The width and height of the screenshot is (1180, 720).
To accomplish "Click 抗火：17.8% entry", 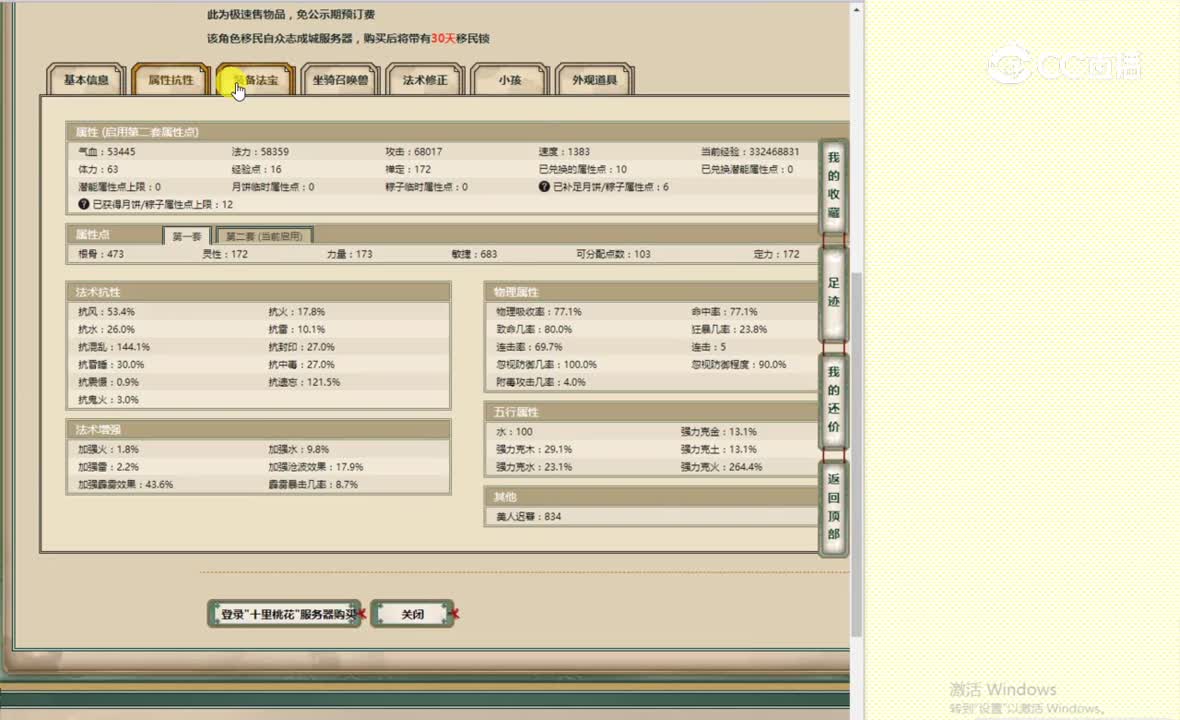I will click(297, 311).
